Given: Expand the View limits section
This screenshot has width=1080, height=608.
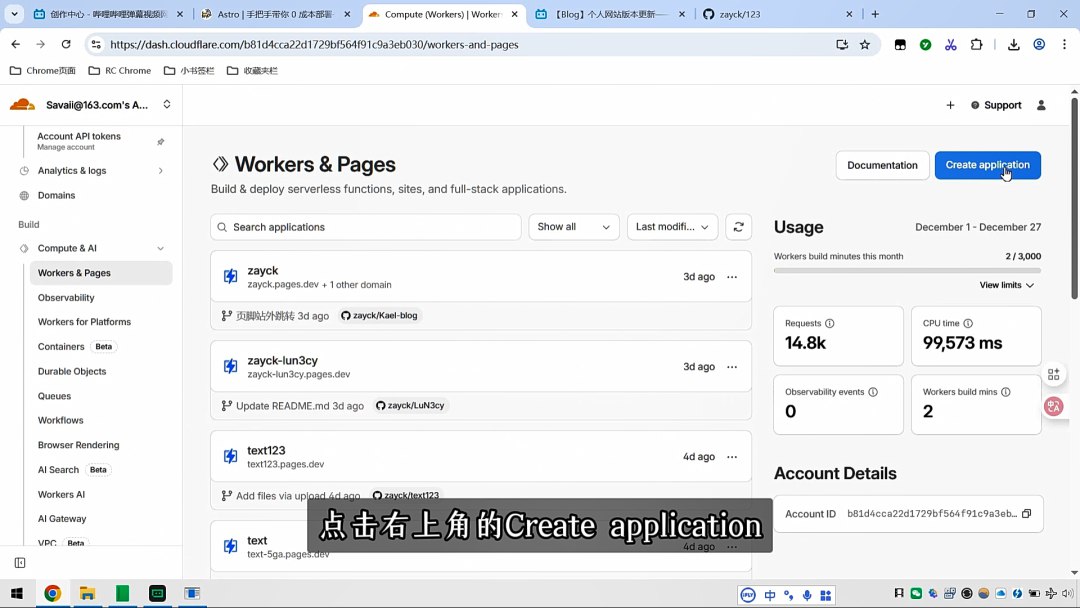Looking at the screenshot, I should pos(1006,285).
